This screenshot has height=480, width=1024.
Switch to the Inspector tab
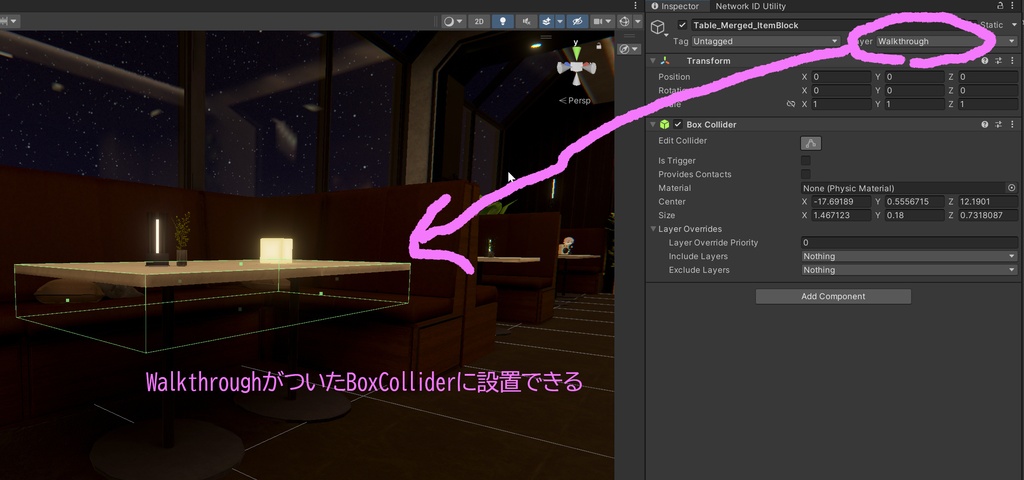pos(675,6)
